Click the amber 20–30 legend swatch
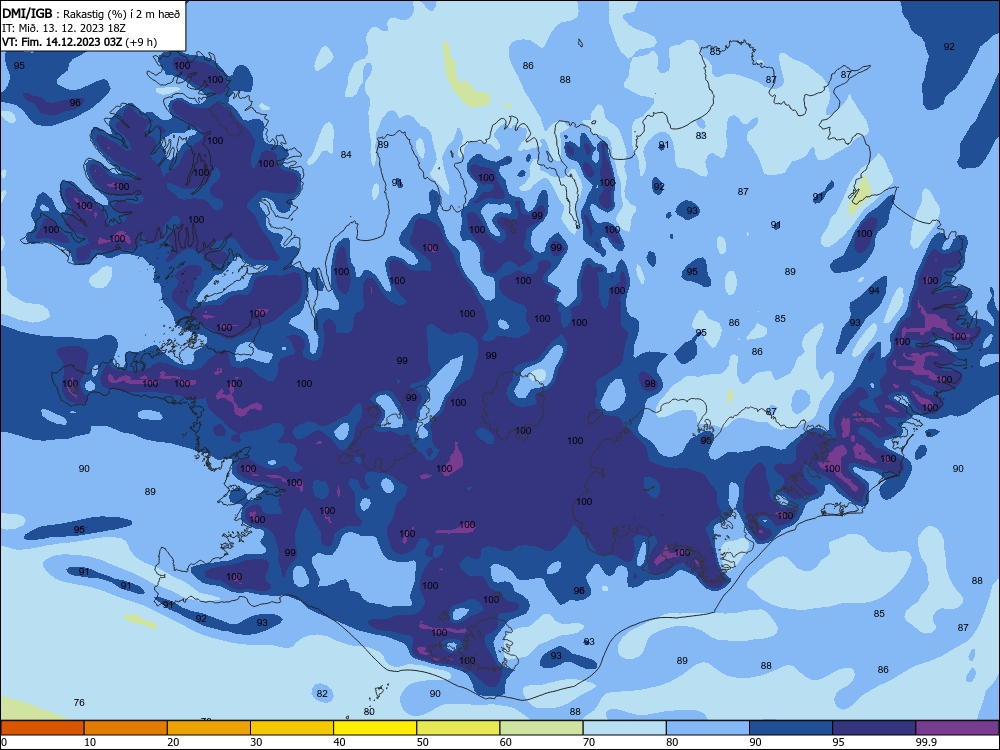 tap(209, 728)
